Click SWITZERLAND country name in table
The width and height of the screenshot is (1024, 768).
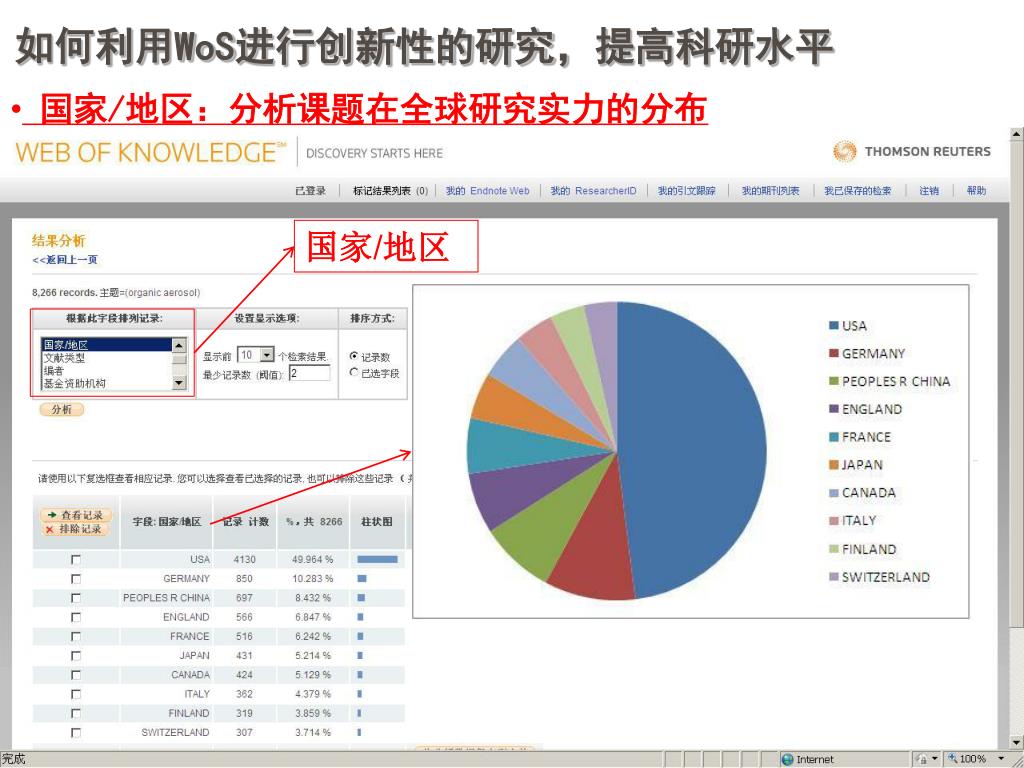pos(175,733)
